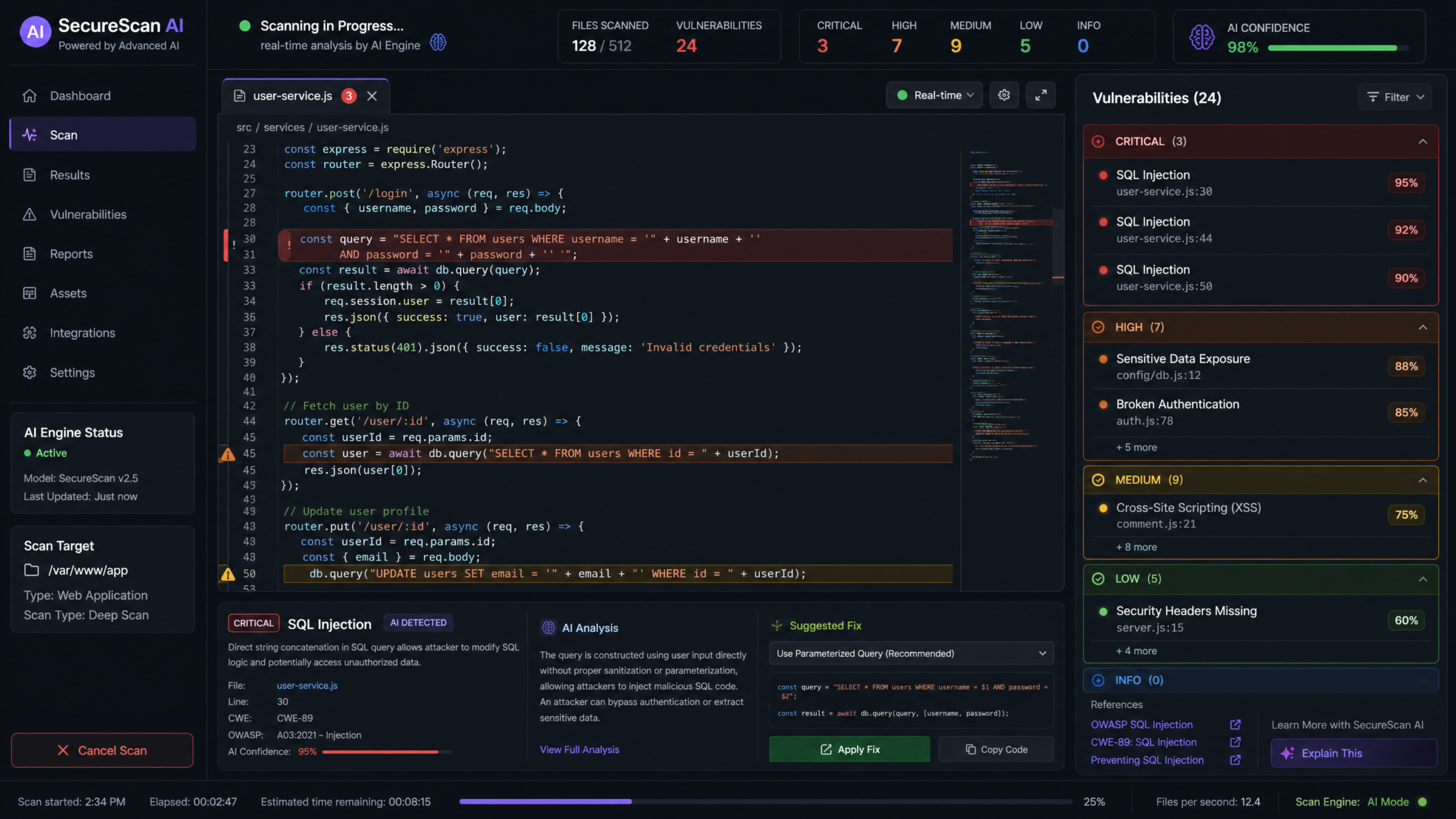Open the Real-time mode dropdown
1456x819 pixels.
[934, 95]
